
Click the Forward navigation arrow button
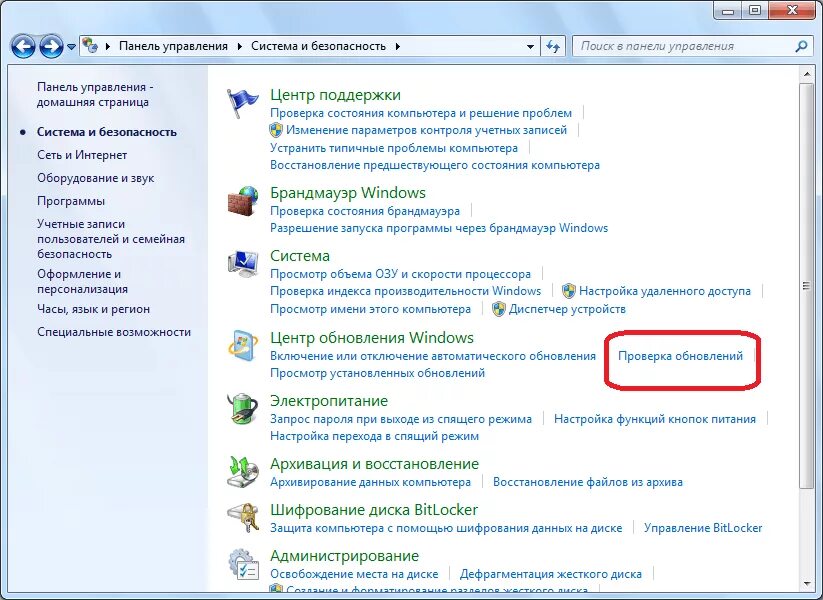tap(51, 46)
